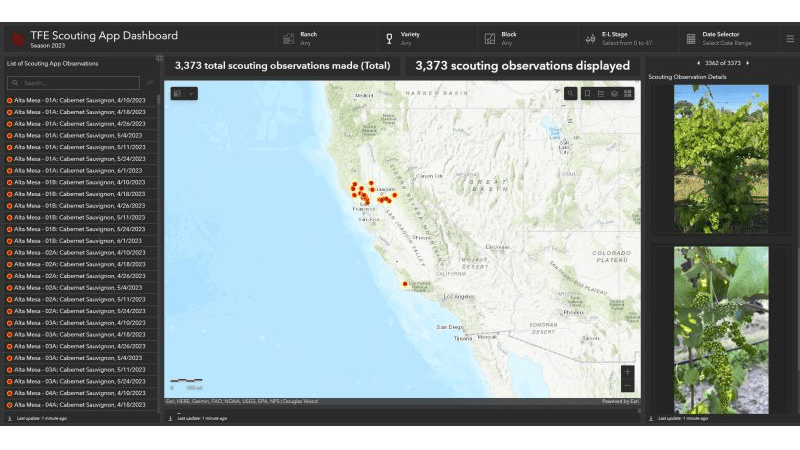800x450 pixels.
Task: Click the Date Selector calendar icon
Action: [x=691, y=39]
